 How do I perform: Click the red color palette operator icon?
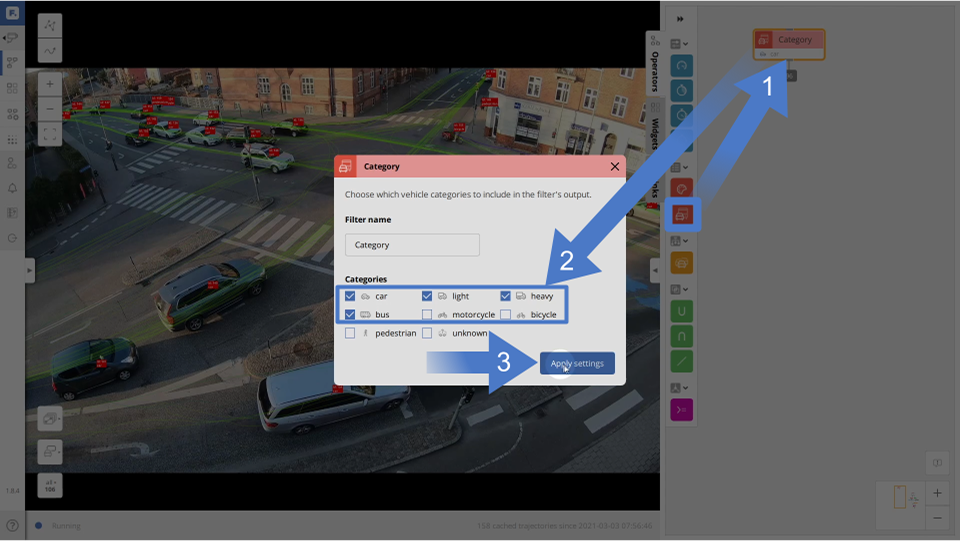pos(681,188)
